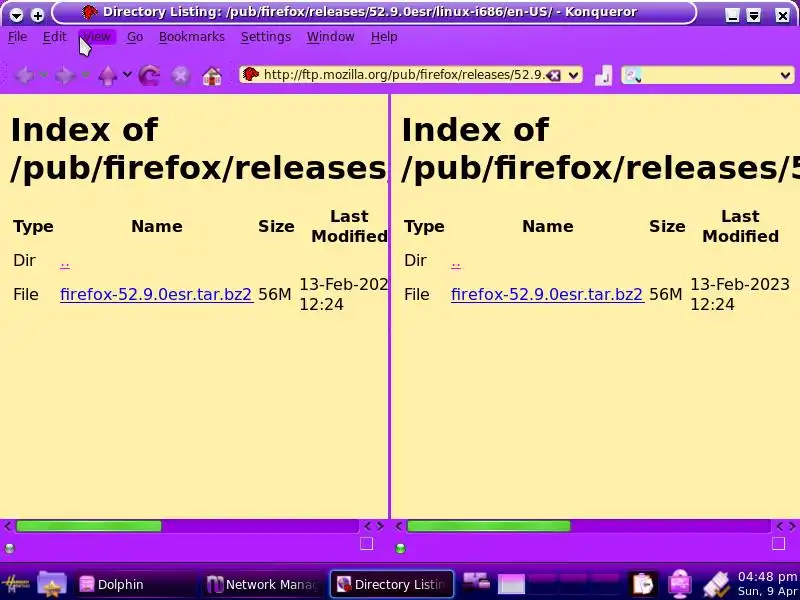
Task: Open the File menu
Action: coord(17,37)
